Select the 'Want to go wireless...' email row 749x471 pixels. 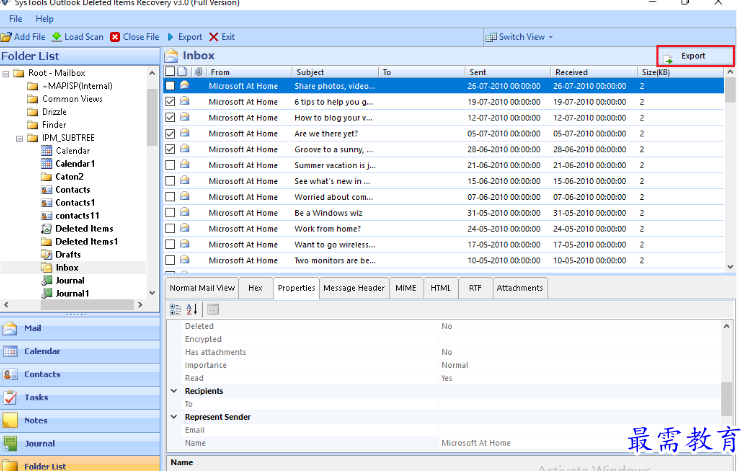coord(443,245)
